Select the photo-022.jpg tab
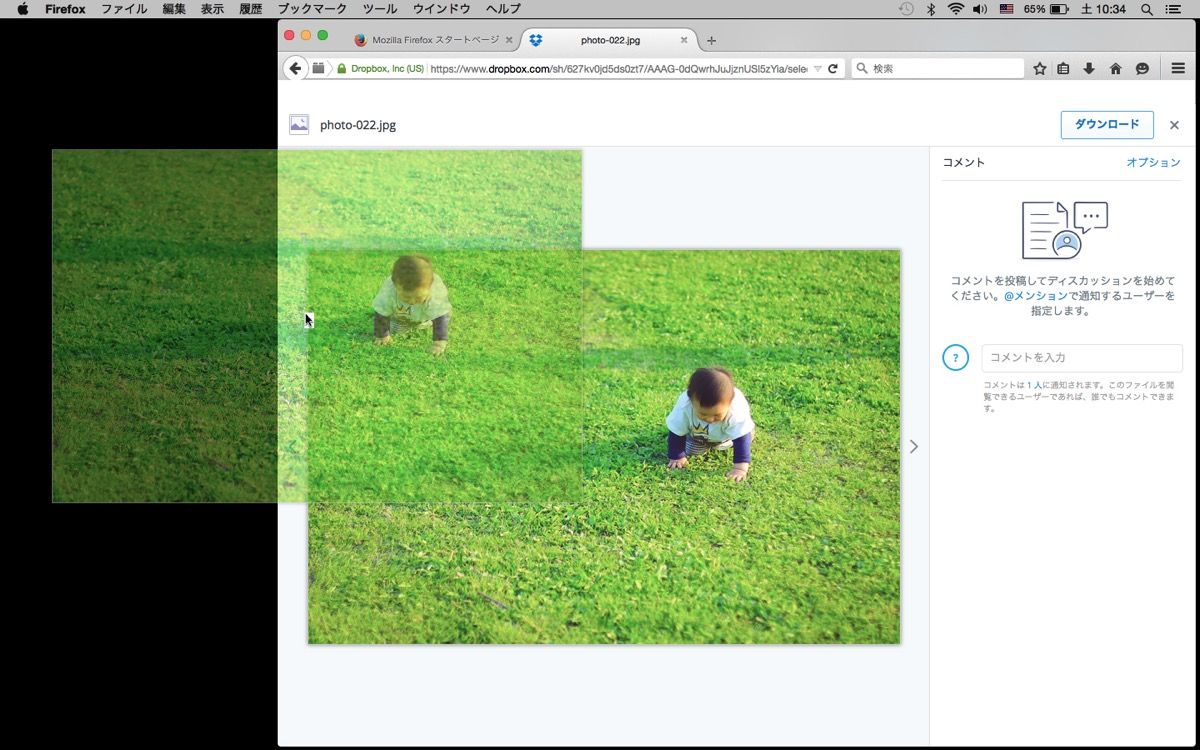 610,41
